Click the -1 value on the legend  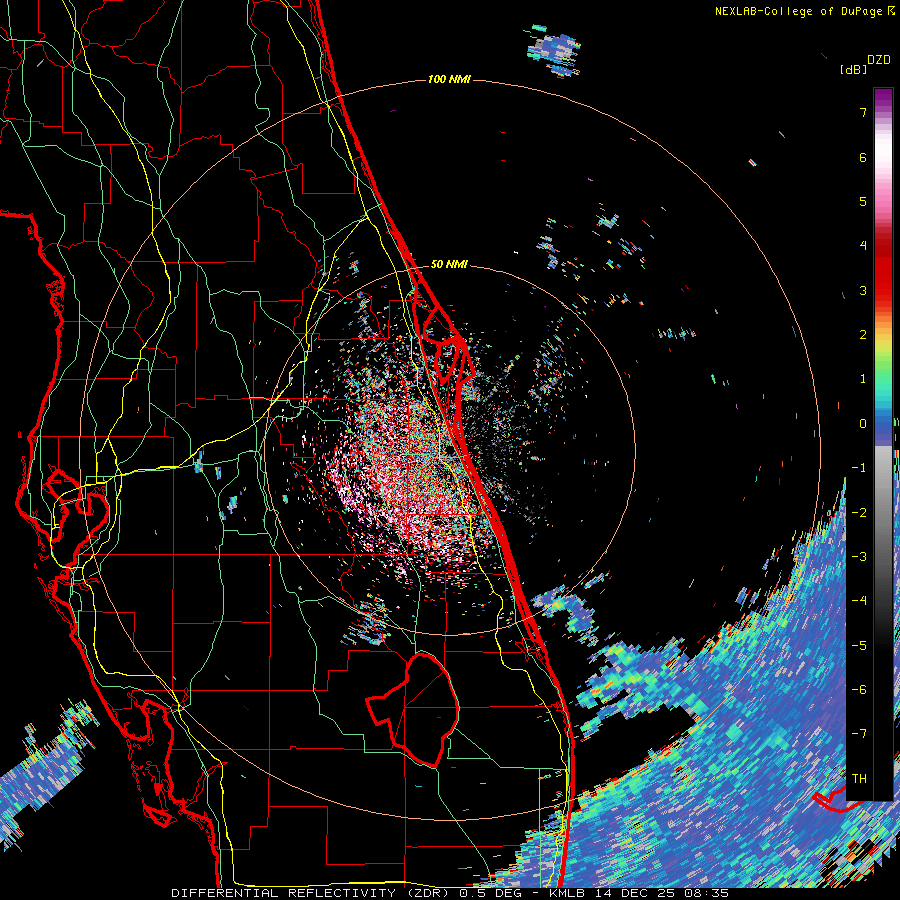click(859, 468)
